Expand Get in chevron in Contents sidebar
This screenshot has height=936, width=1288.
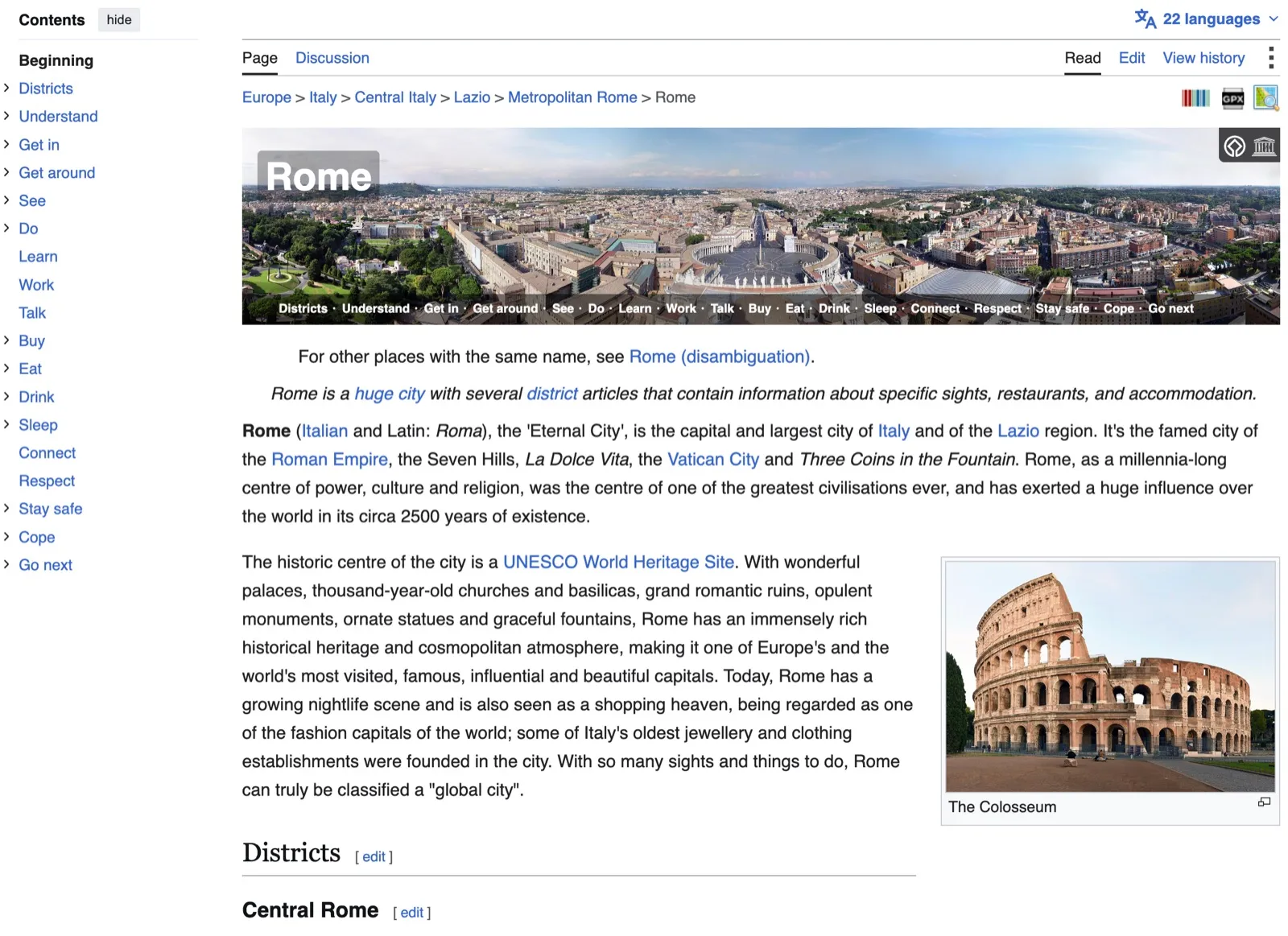tap(6, 144)
